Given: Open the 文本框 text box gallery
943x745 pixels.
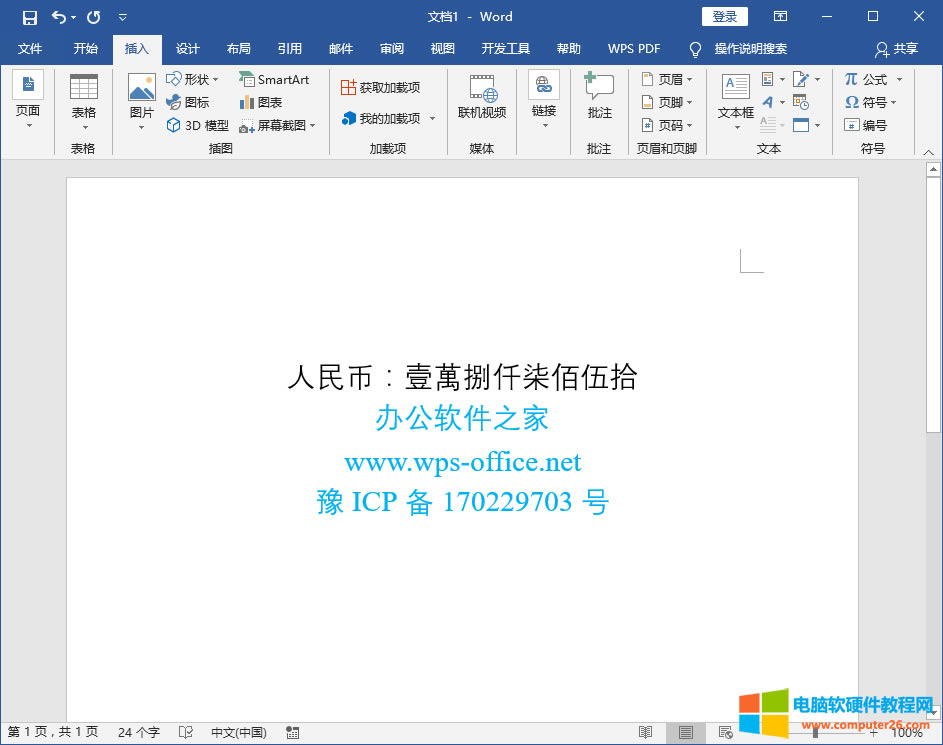Looking at the screenshot, I should 736,102.
